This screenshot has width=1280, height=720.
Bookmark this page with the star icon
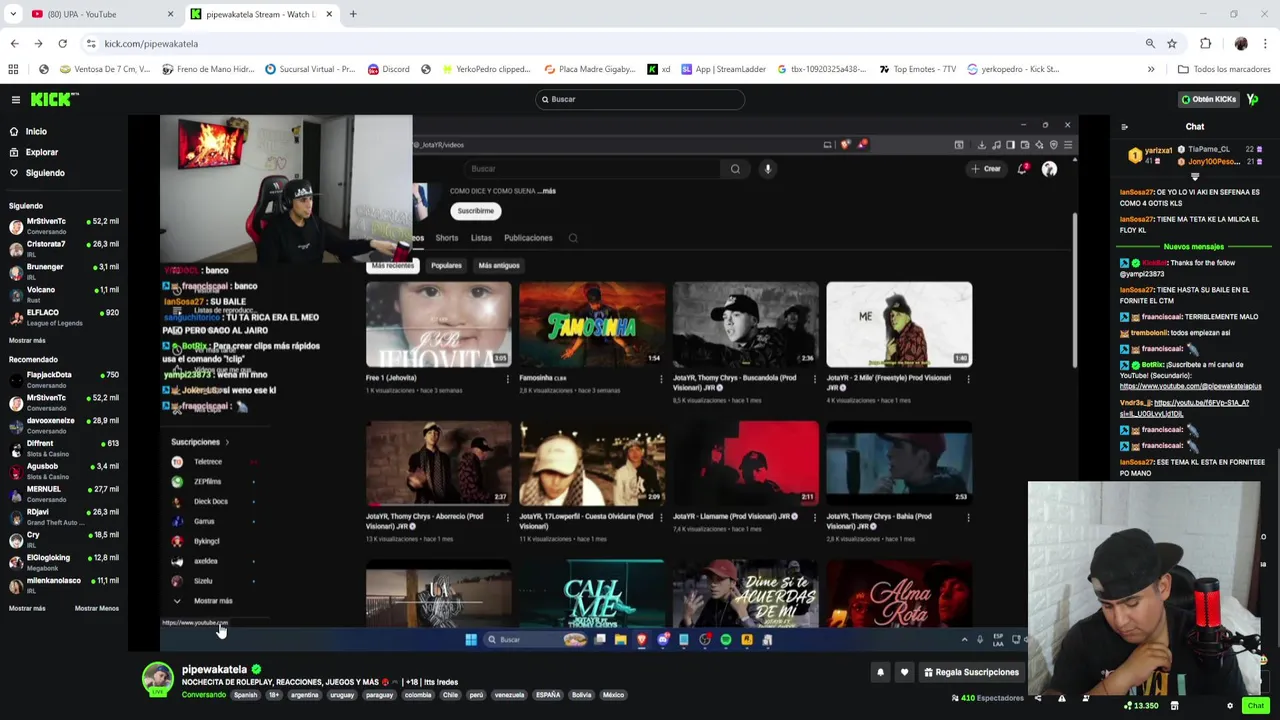click(x=1172, y=44)
